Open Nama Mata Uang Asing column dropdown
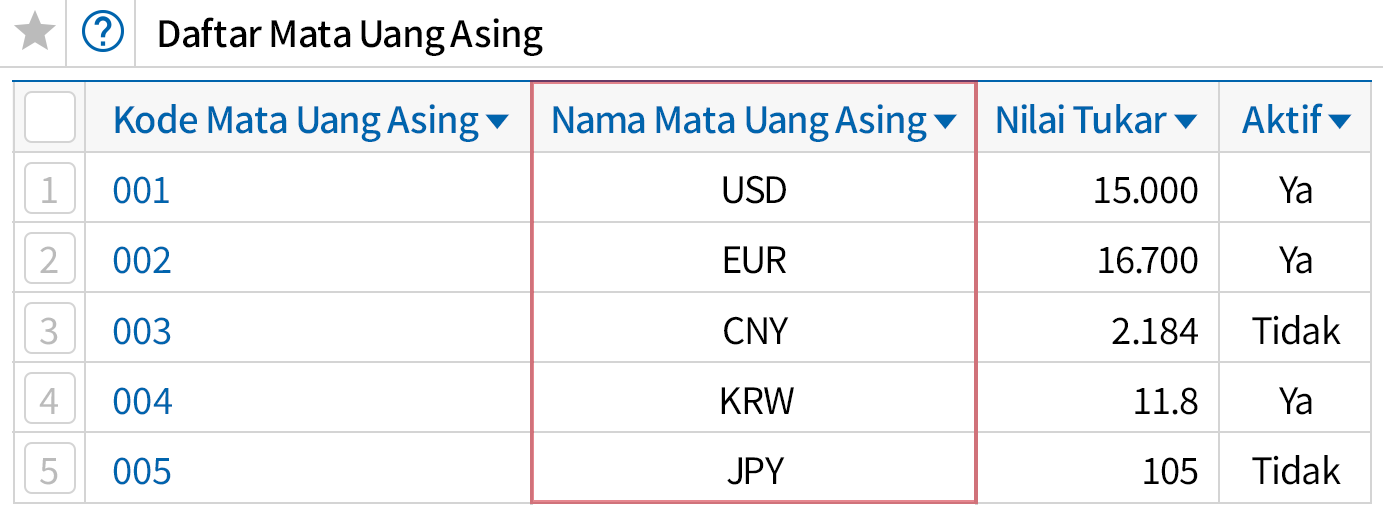This screenshot has width=1383, height=517. pyautogui.click(x=945, y=122)
